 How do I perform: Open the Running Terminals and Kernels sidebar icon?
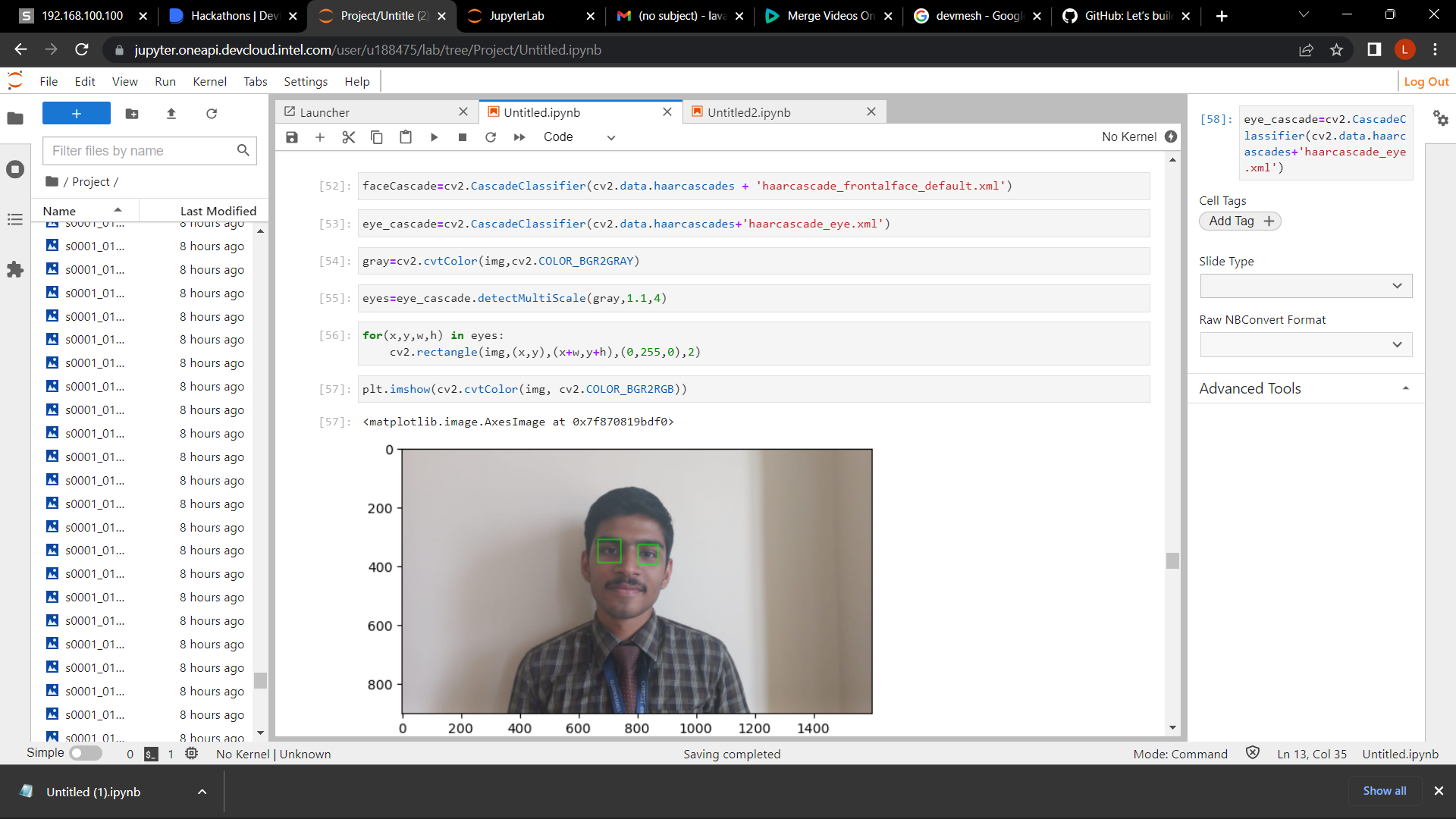[x=15, y=169]
